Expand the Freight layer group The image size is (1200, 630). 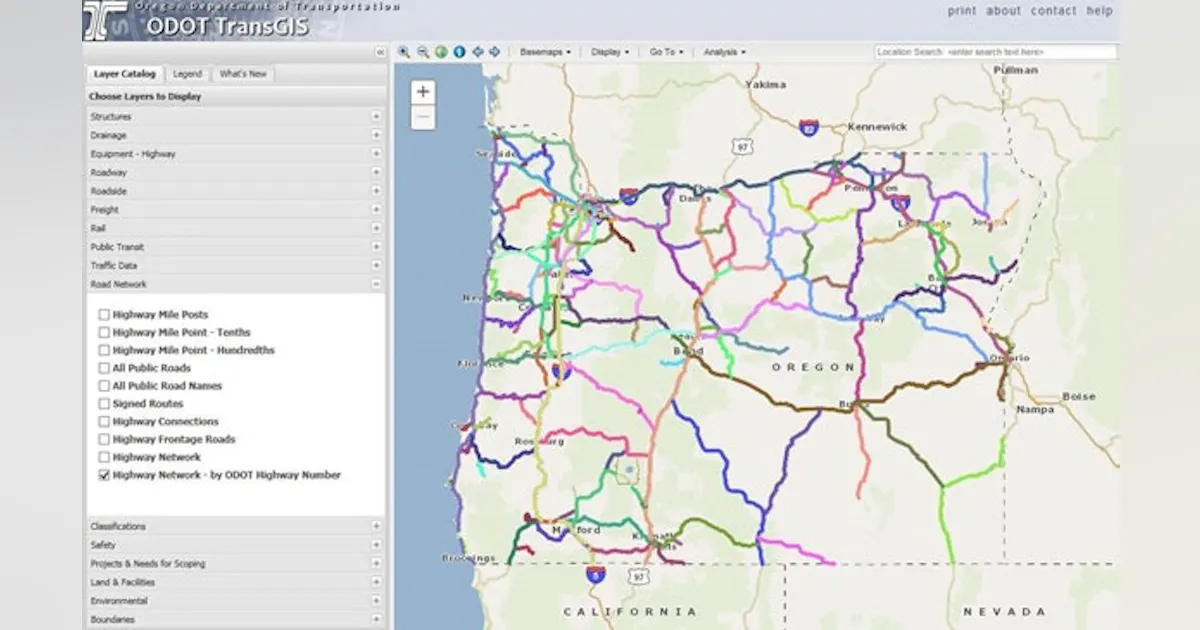pos(376,210)
